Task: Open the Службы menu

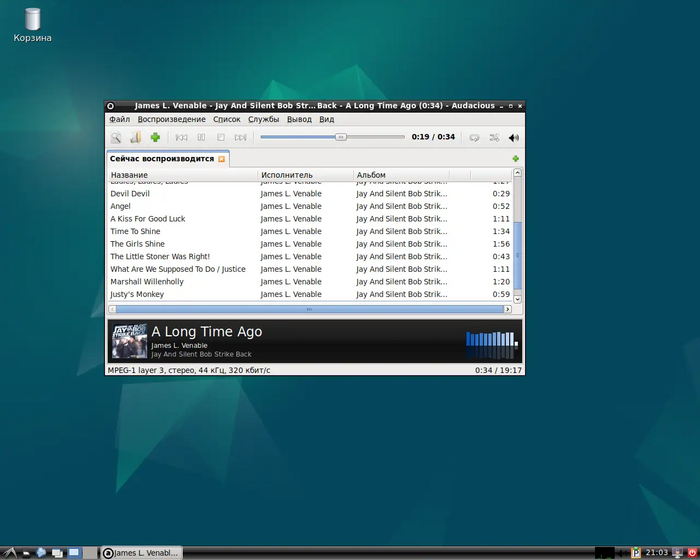Action: tap(263, 119)
